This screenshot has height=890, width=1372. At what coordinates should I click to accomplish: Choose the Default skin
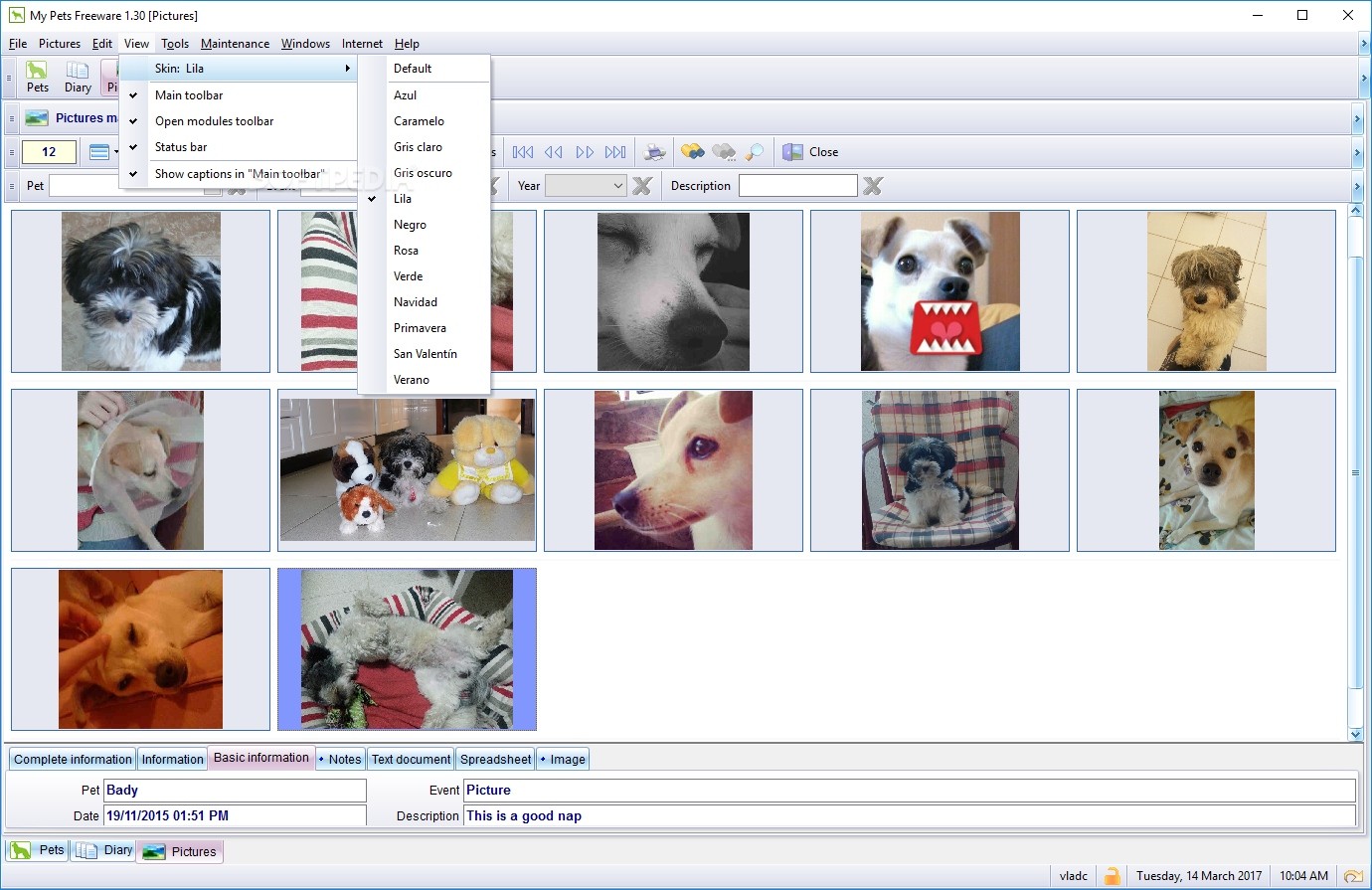point(425,69)
